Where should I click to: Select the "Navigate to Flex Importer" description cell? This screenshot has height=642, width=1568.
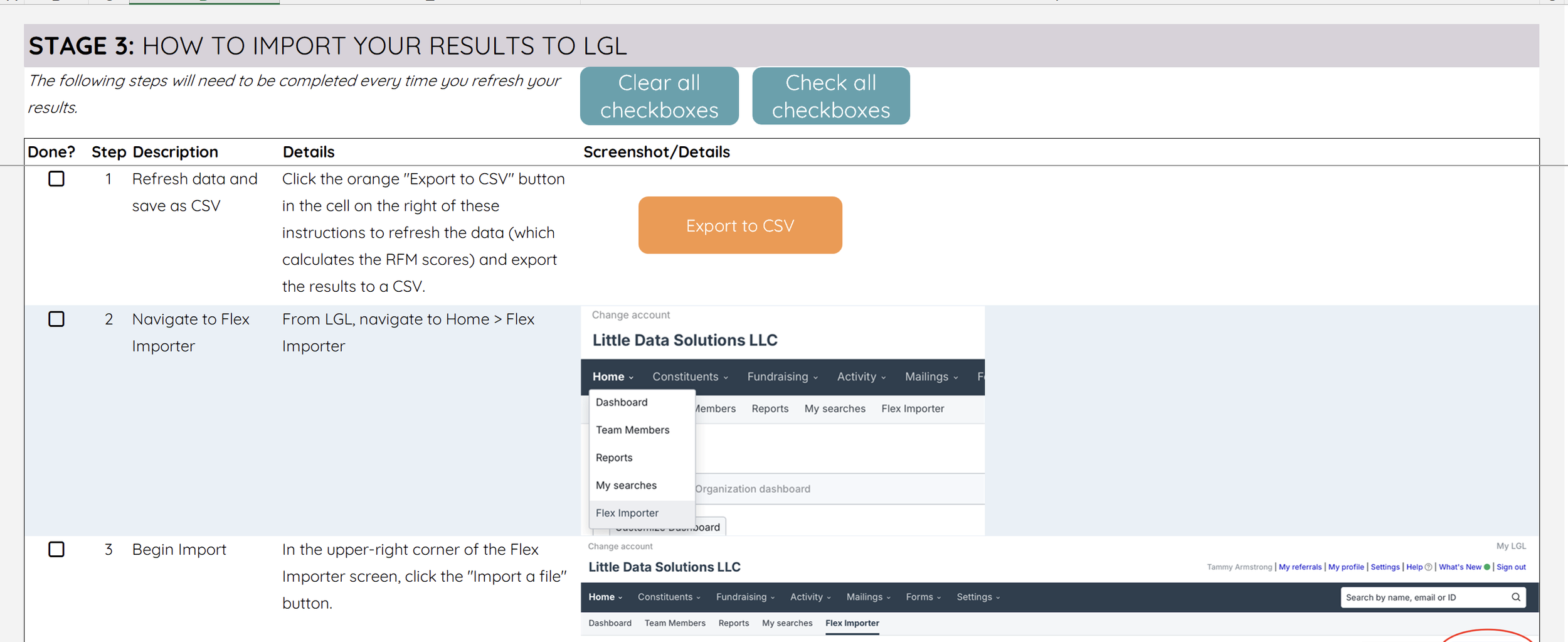click(204, 420)
